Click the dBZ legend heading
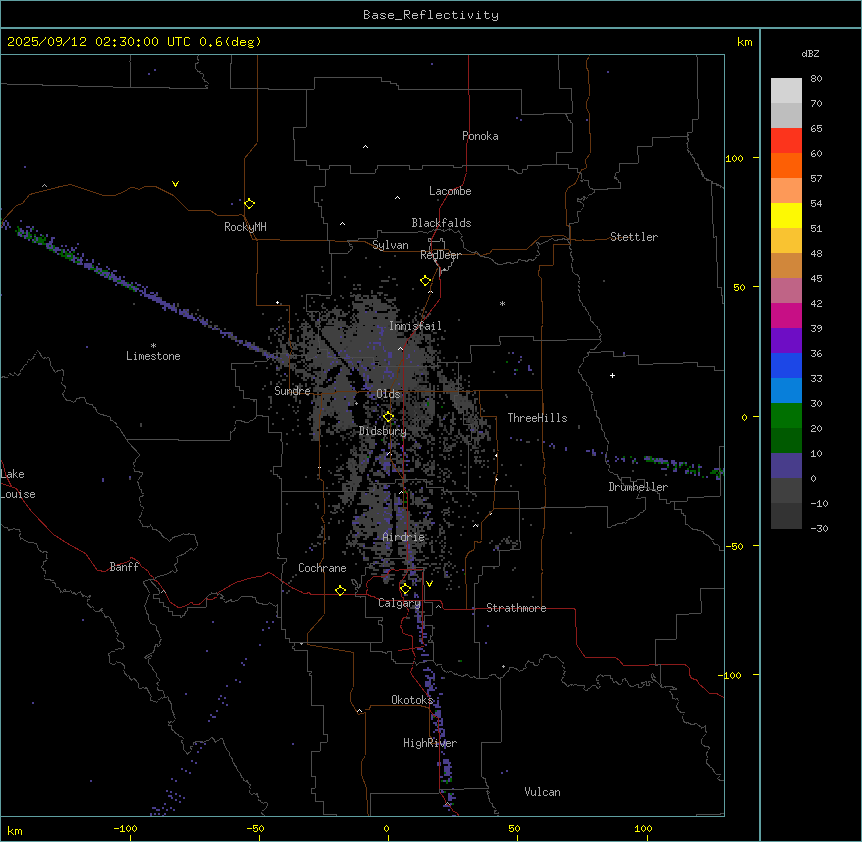862x842 pixels. 810,54
